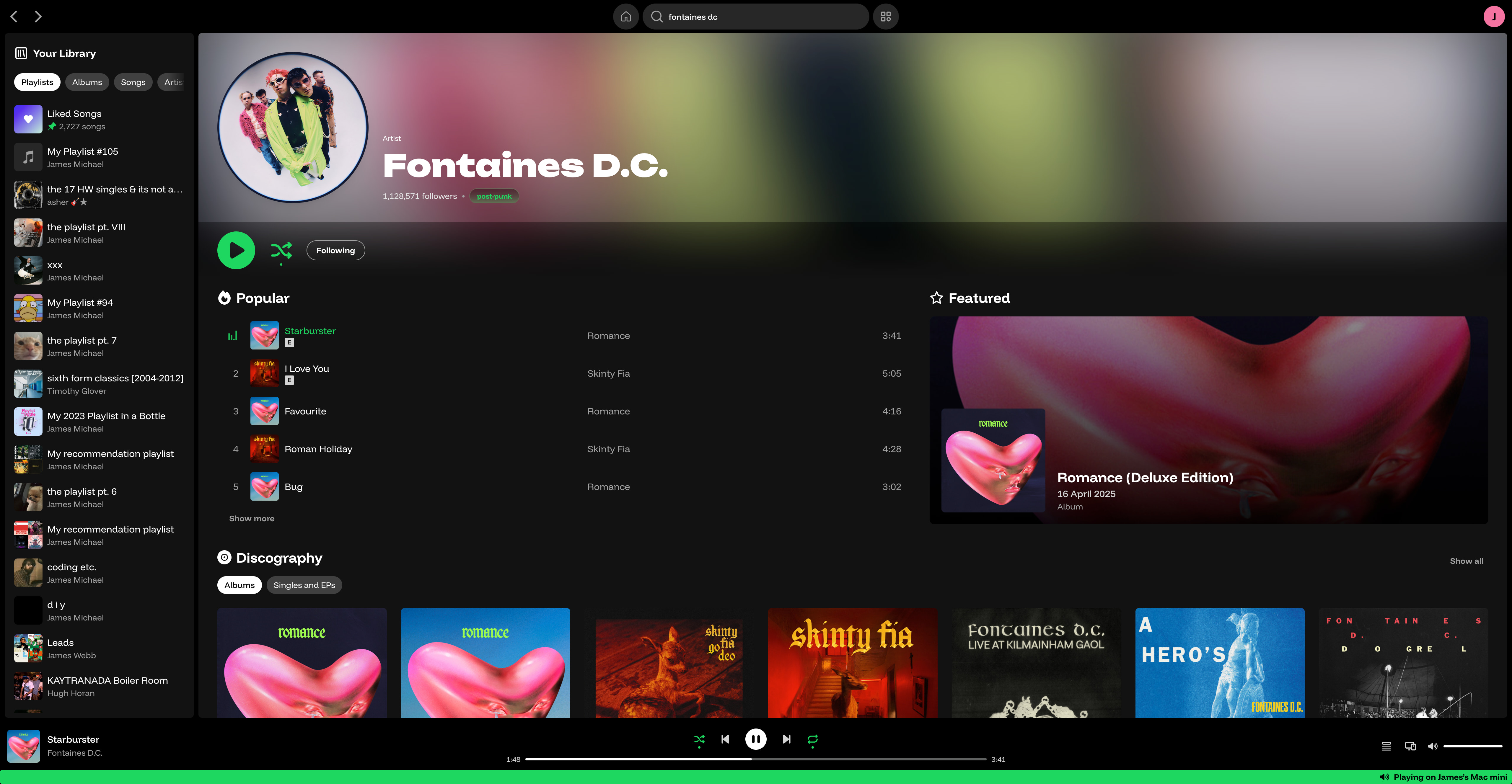Open the connect to device icon
This screenshot has height=784, width=1512.
(1410, 747)
